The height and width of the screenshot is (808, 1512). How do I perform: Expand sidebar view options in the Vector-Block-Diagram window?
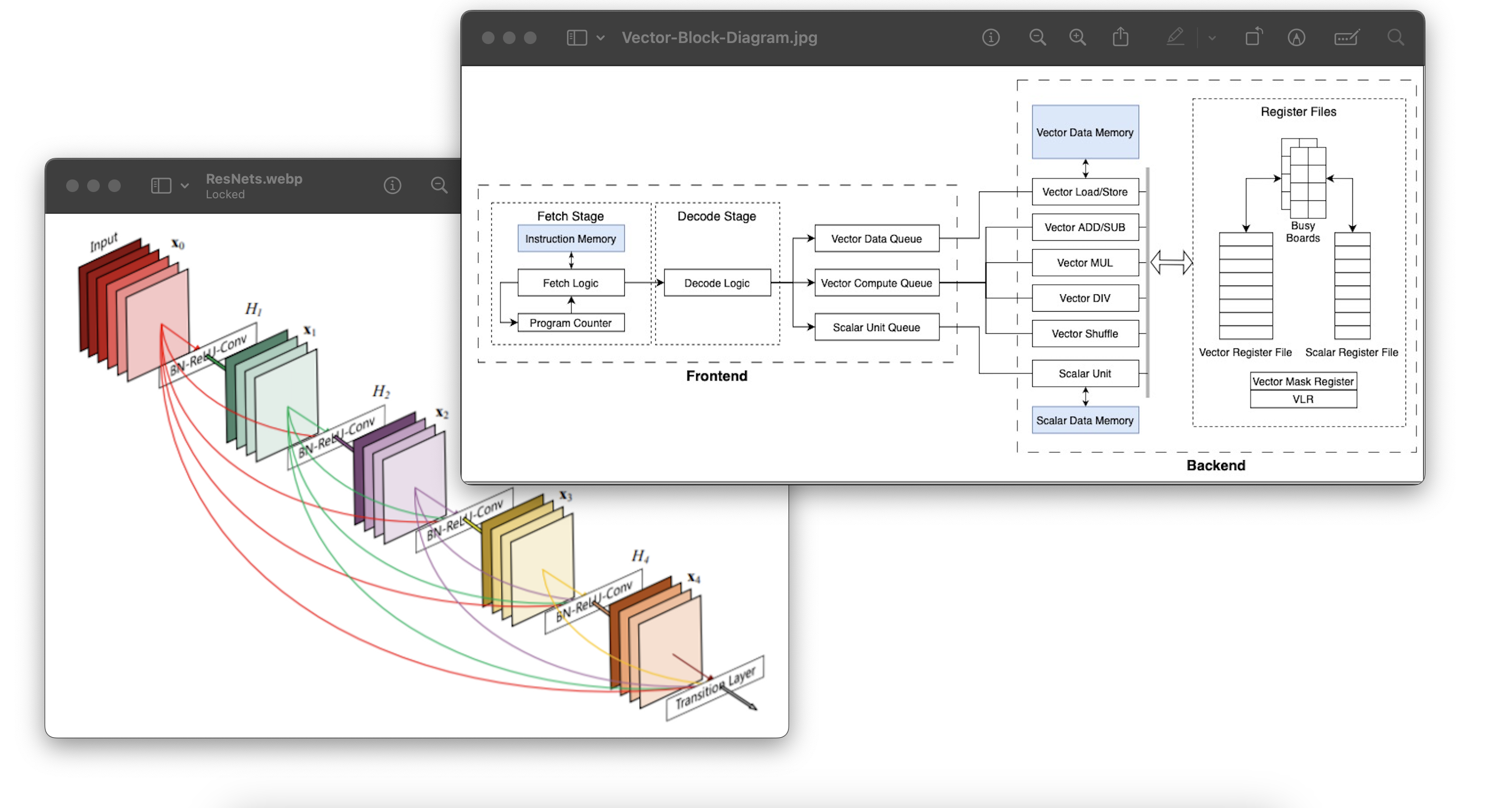pyautogui.click(x=600, y=38)
